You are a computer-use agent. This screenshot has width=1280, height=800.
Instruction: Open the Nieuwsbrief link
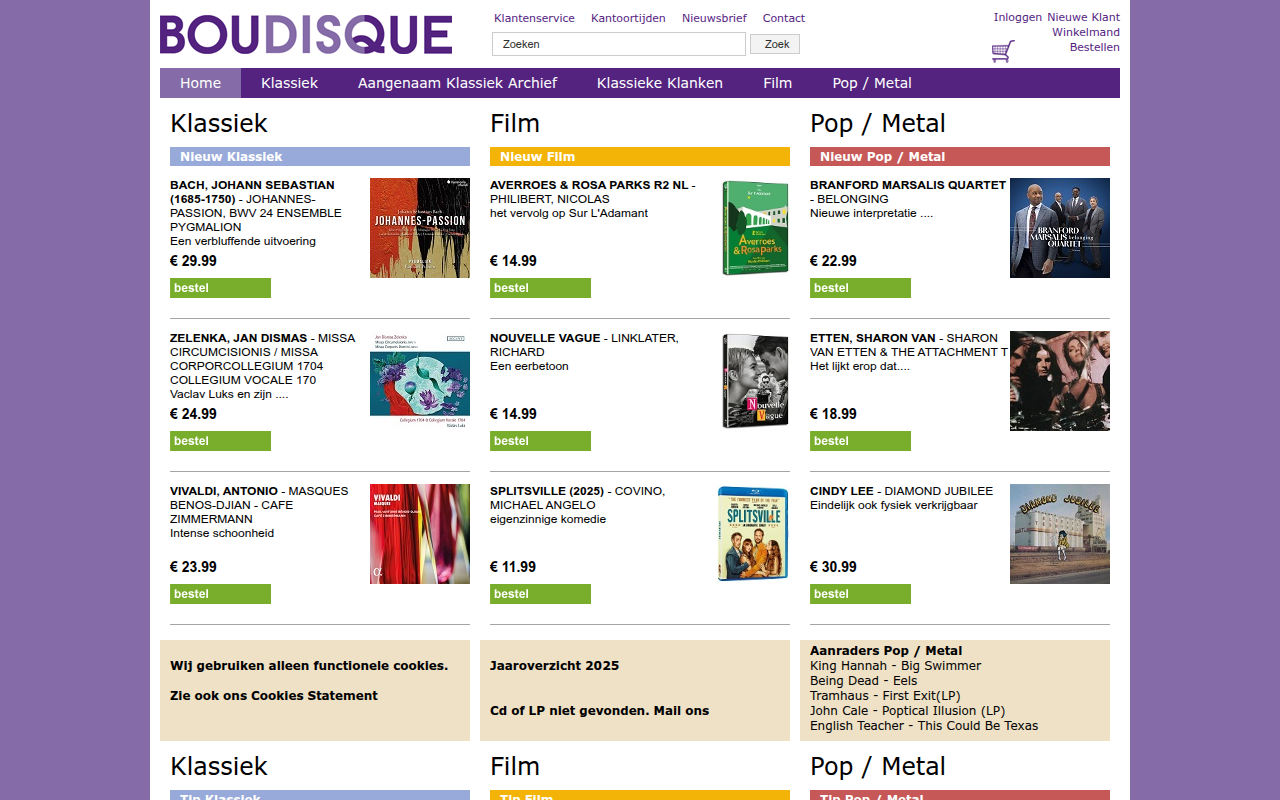(x=714, y=18)
